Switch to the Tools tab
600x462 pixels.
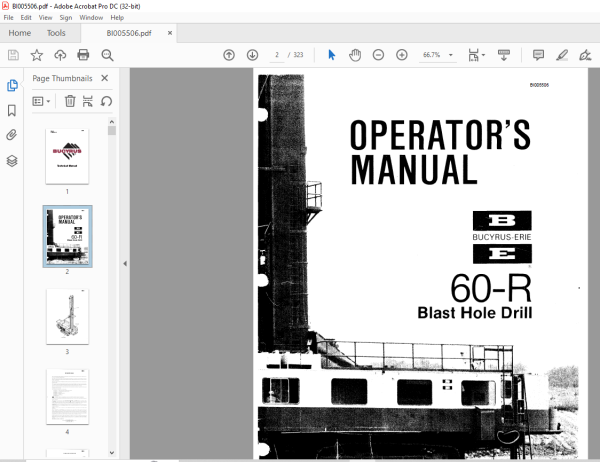[x=56, y=33]
